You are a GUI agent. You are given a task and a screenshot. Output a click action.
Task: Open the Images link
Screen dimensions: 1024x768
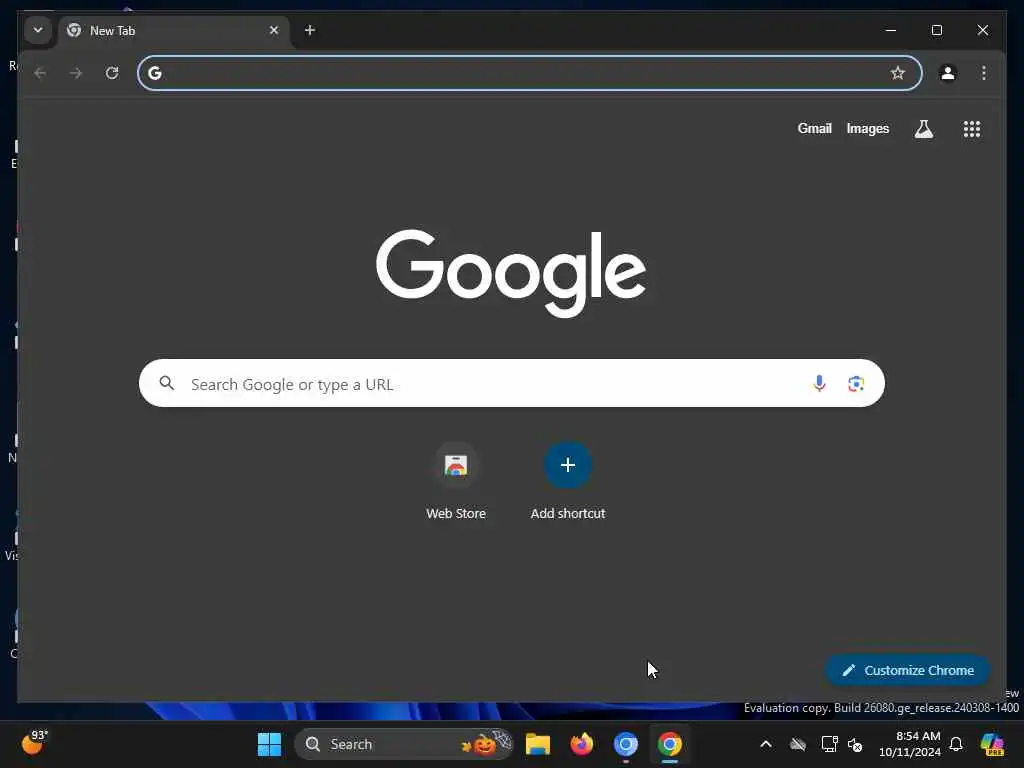tap(867, 129)
